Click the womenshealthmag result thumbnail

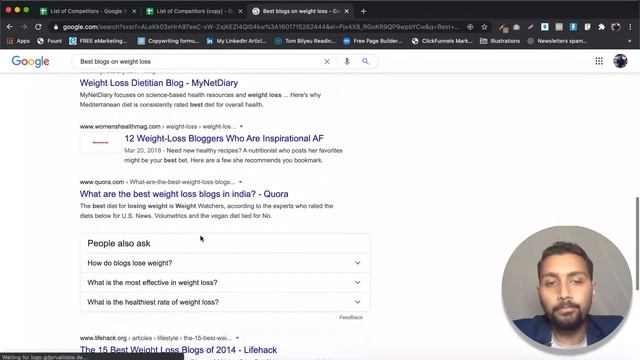[100, 142]
